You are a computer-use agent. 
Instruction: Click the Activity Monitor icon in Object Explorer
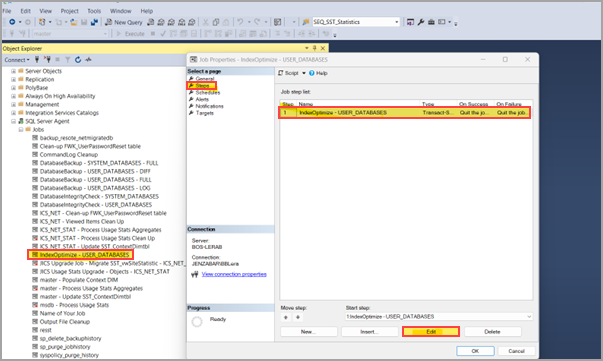(88, 60)
